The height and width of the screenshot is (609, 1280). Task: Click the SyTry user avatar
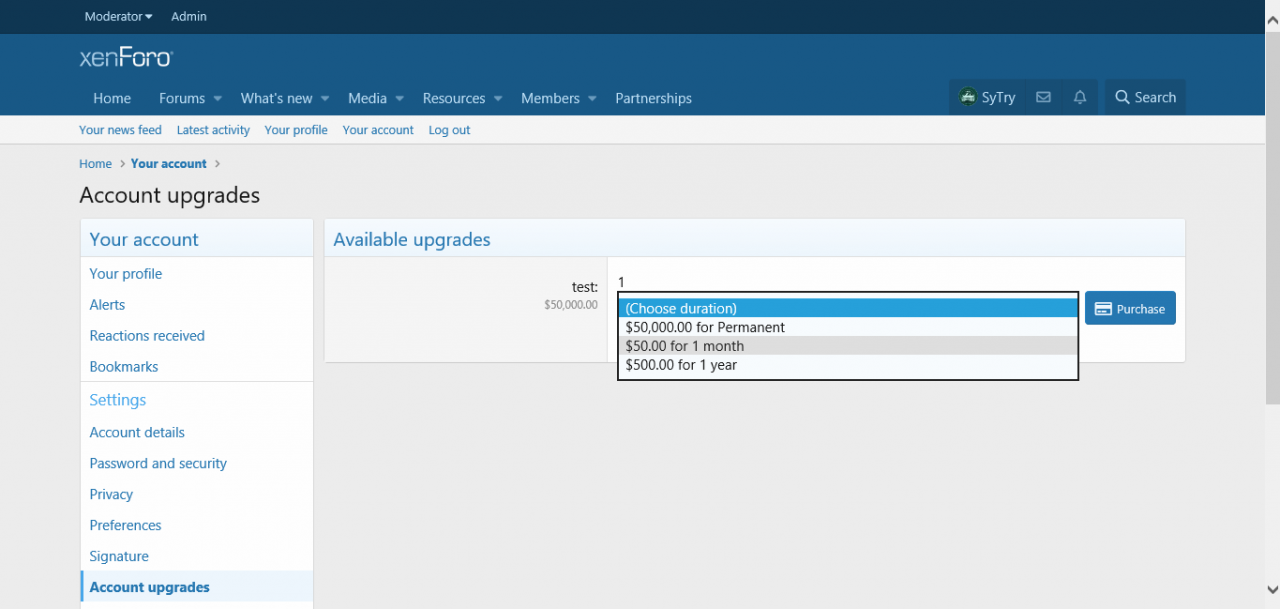(968, 97)
